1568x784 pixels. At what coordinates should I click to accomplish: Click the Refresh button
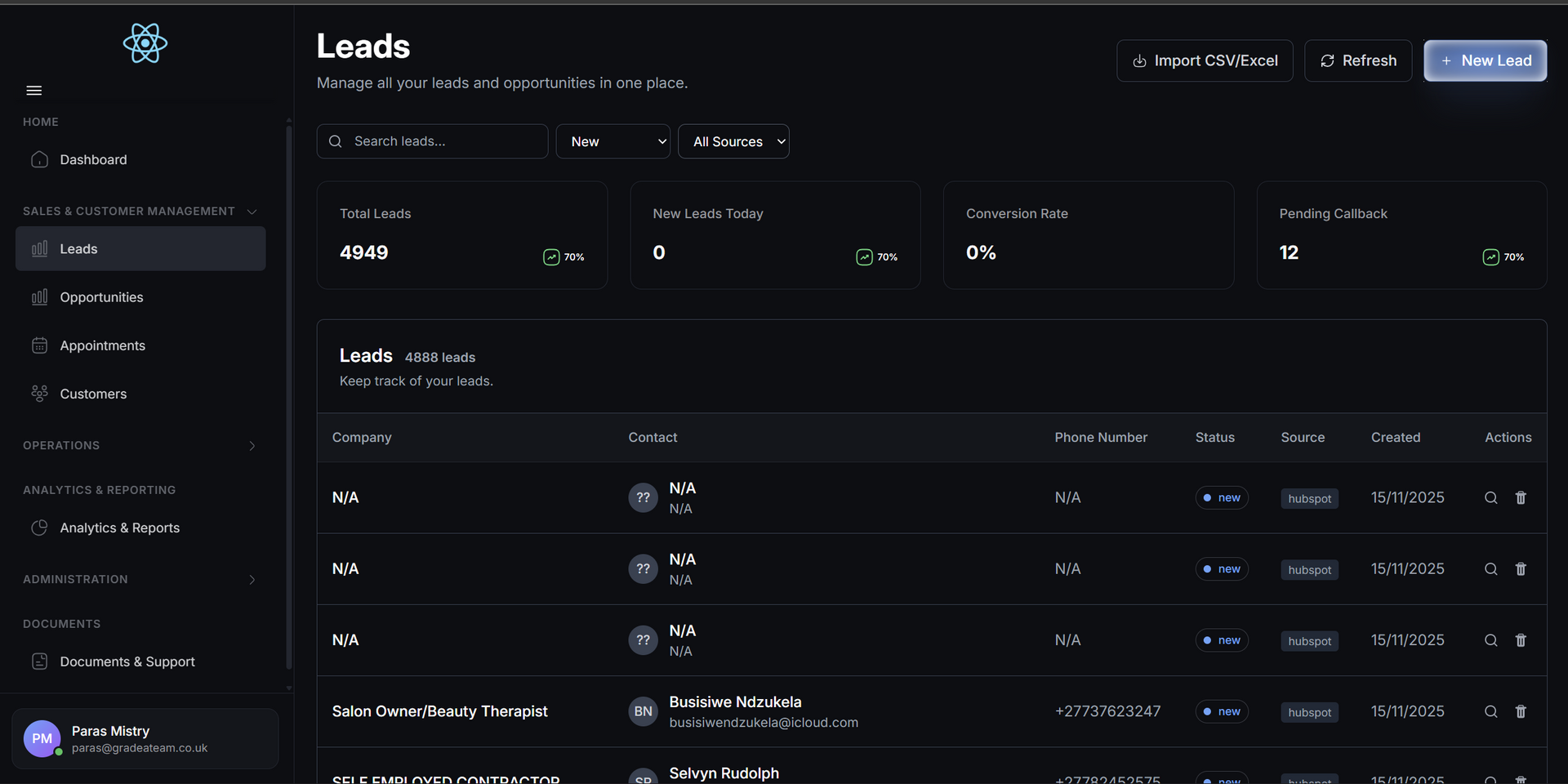[x=1357, y=60]
